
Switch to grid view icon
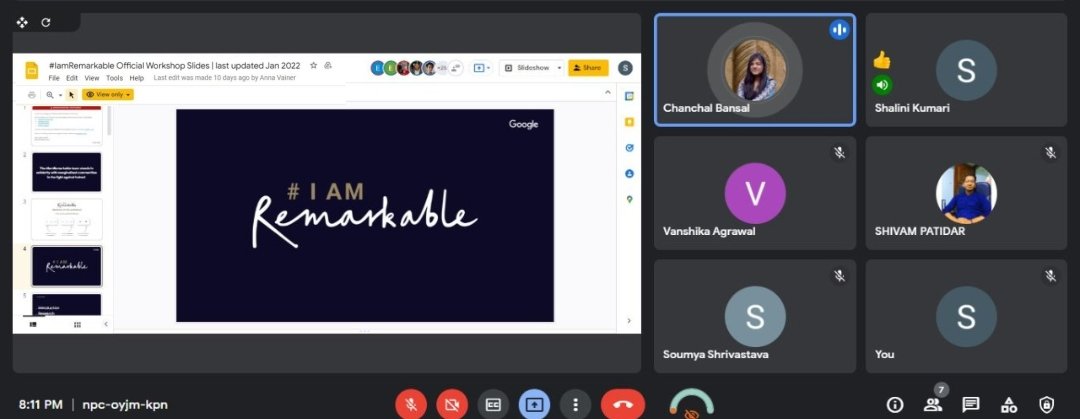pyautogui.click(x=77, y=324)
